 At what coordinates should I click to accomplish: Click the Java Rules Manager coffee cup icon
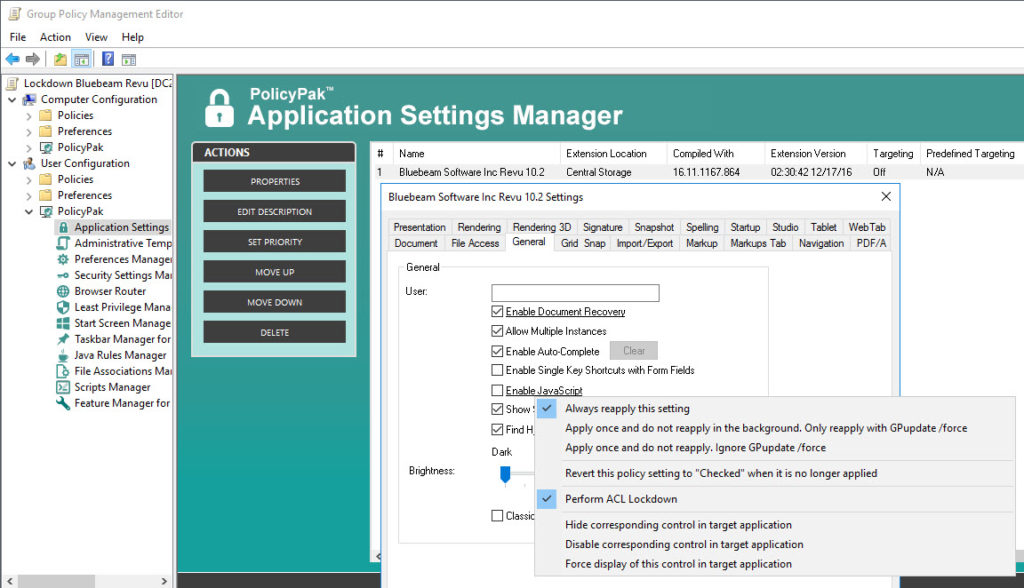click(63, 355)
